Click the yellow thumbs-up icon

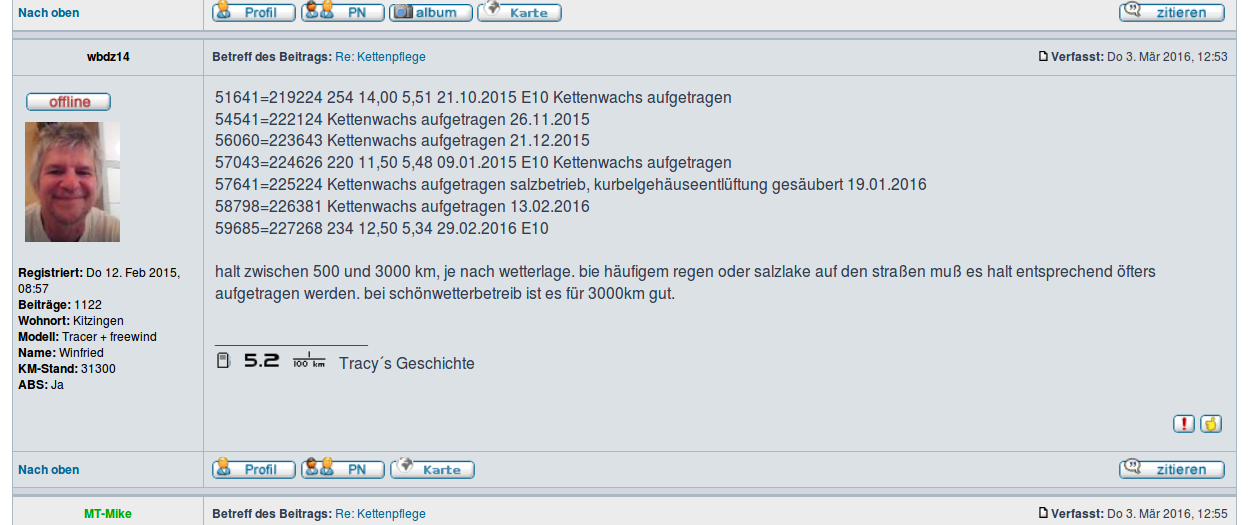[x=1211, y=424]
